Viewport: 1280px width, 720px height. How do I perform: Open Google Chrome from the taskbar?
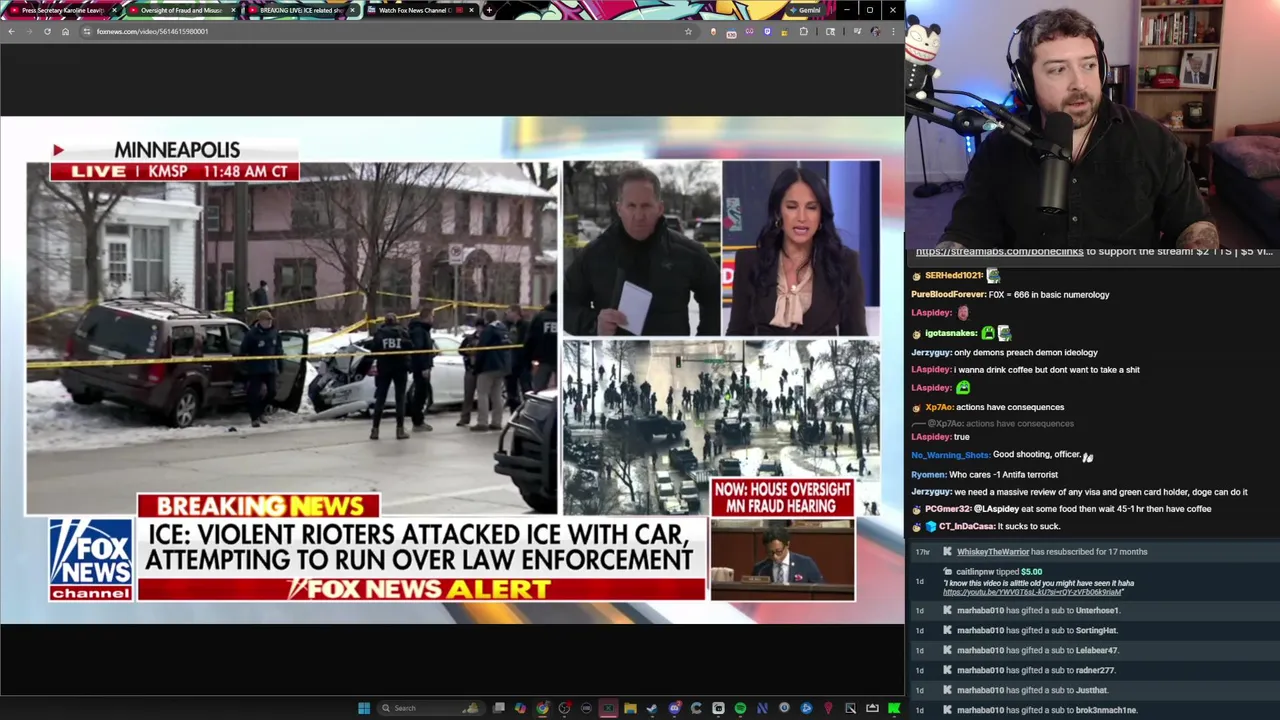tap(542, 708)
